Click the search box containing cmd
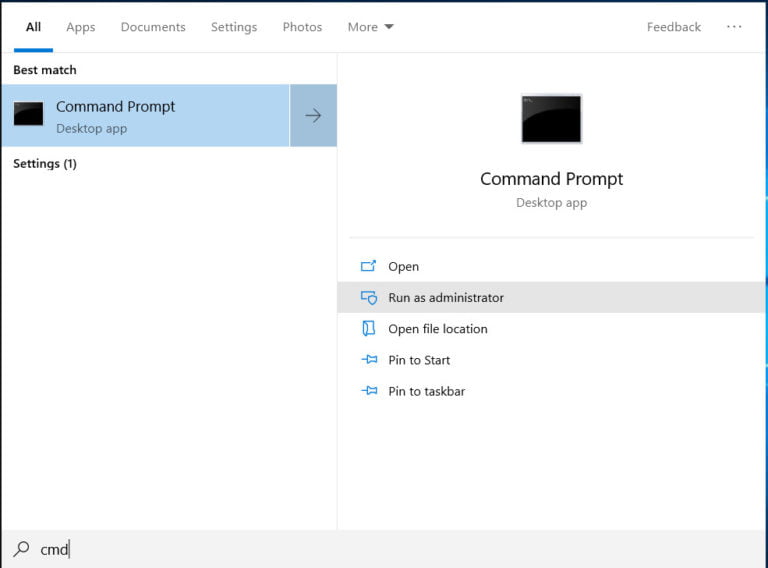This screenshot has width=768, height=568. coord(300,549)
